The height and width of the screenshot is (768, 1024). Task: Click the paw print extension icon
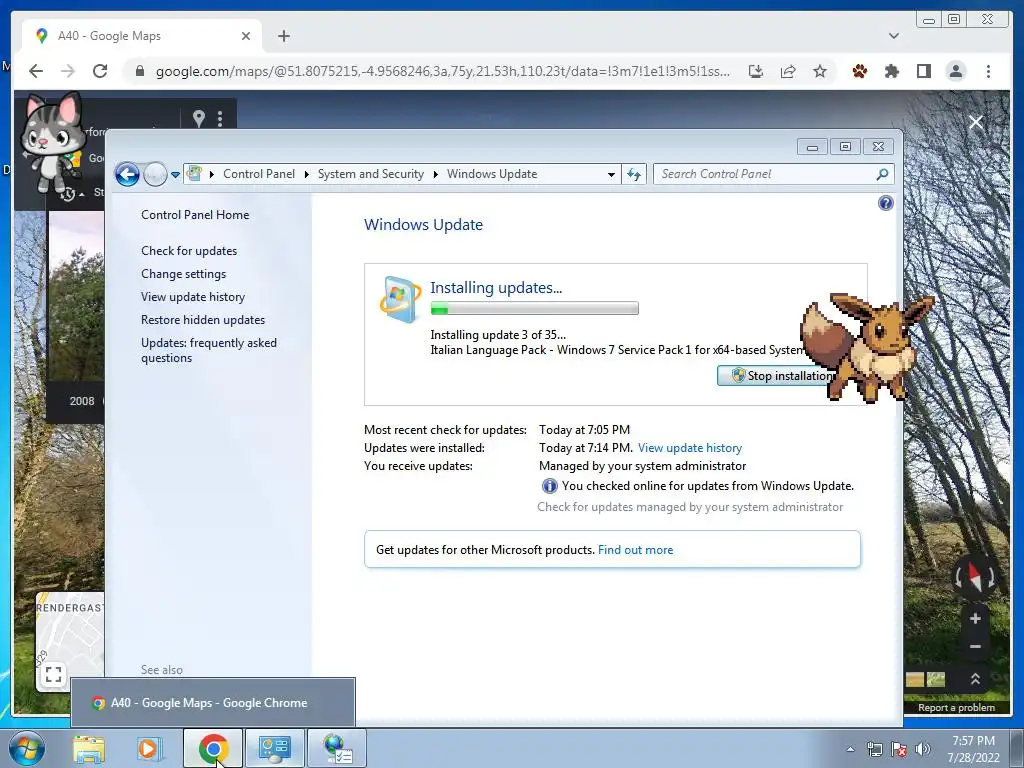tap(859, 71)
